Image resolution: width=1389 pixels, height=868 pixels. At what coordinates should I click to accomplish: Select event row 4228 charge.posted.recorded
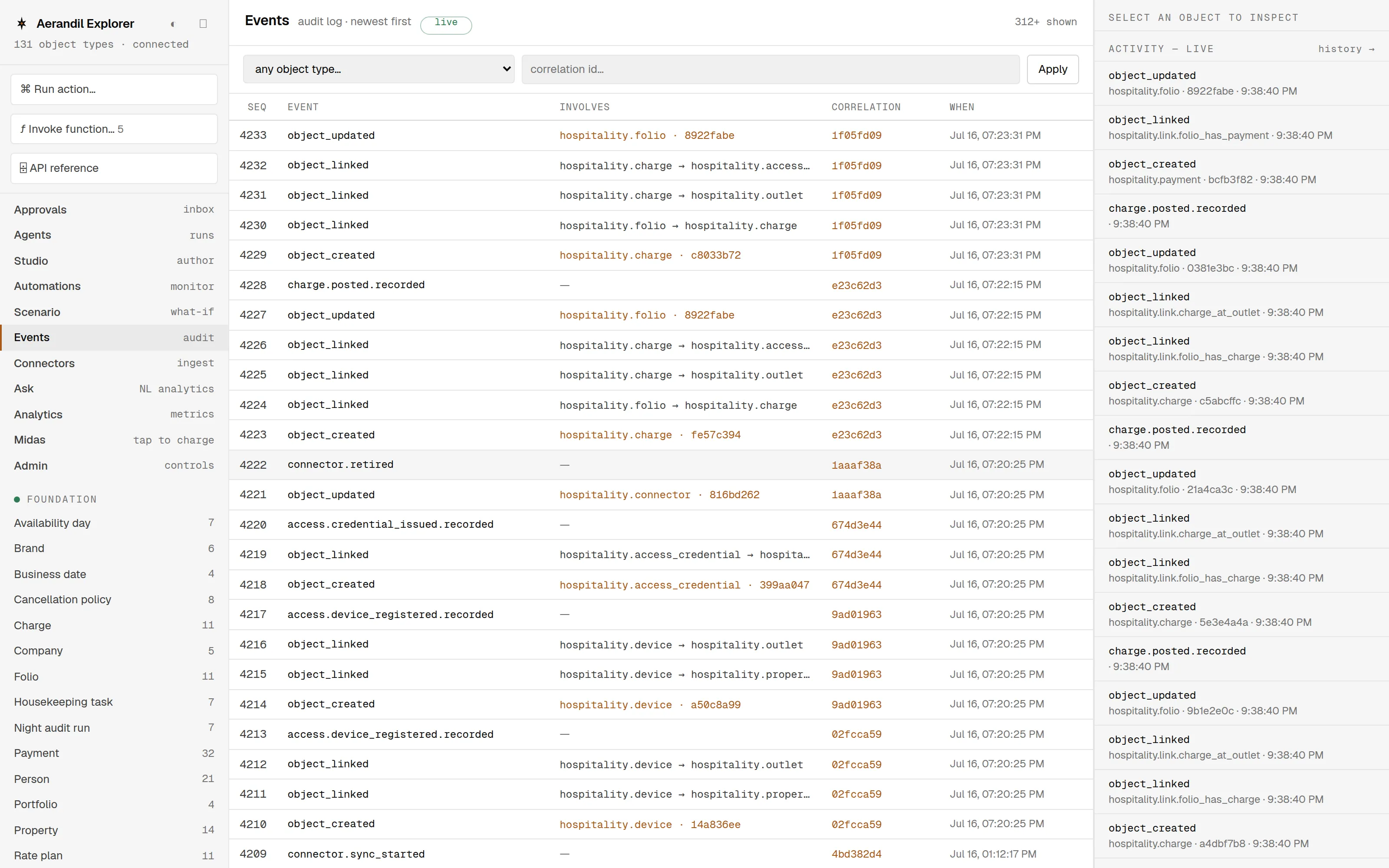coord(661,285)
